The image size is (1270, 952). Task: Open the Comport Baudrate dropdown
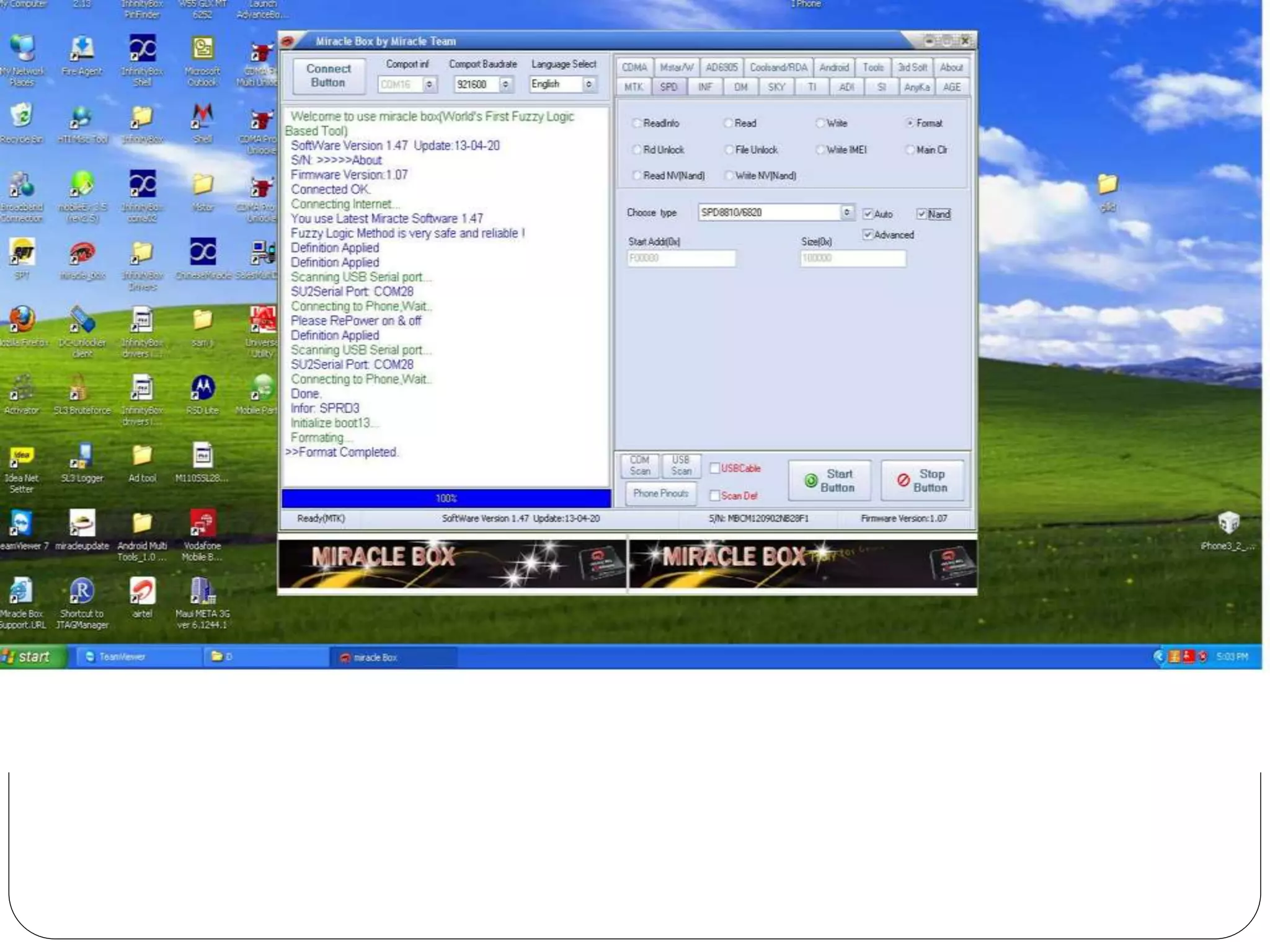[506, 84]
